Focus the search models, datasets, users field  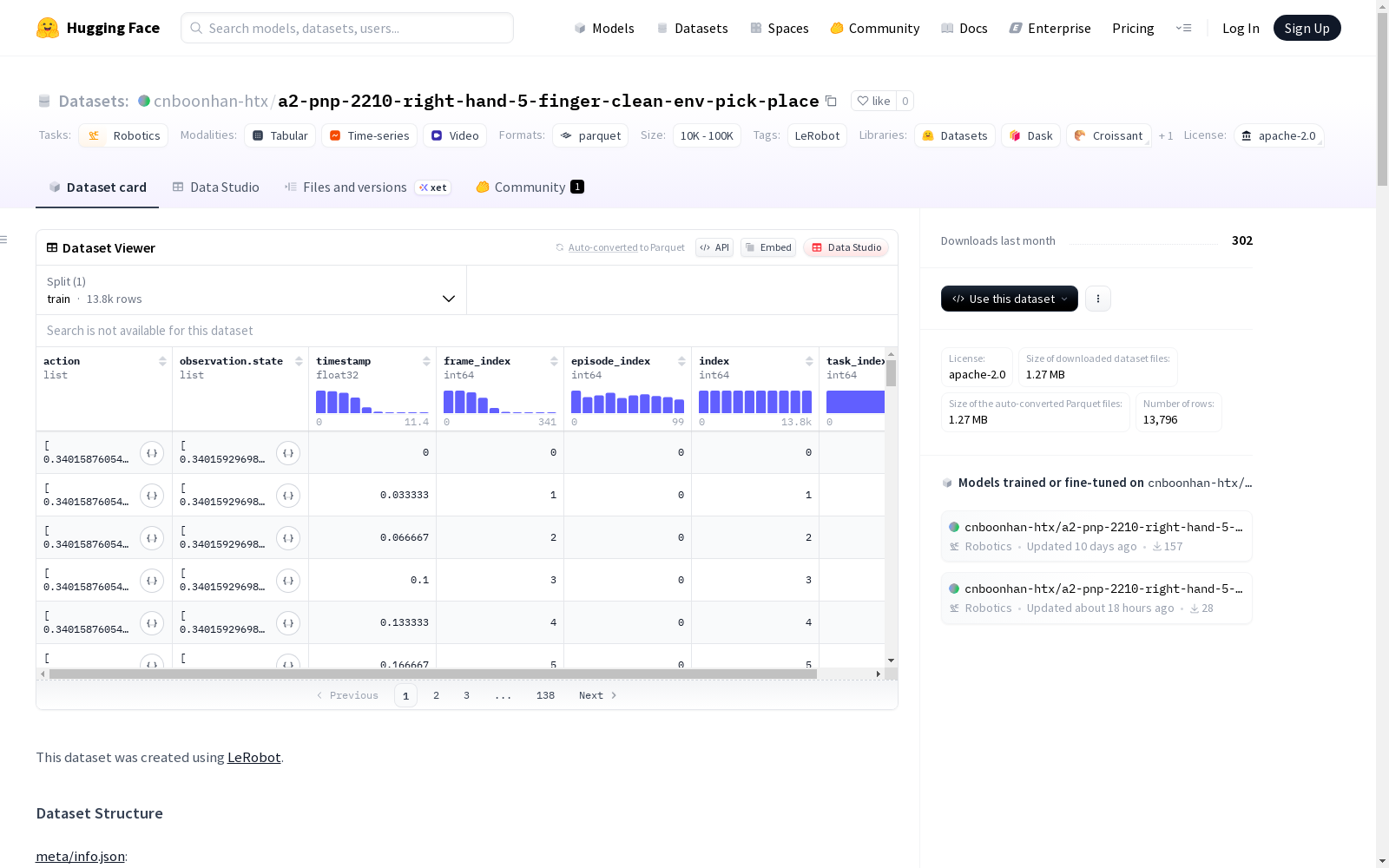(x=347, y=28)
